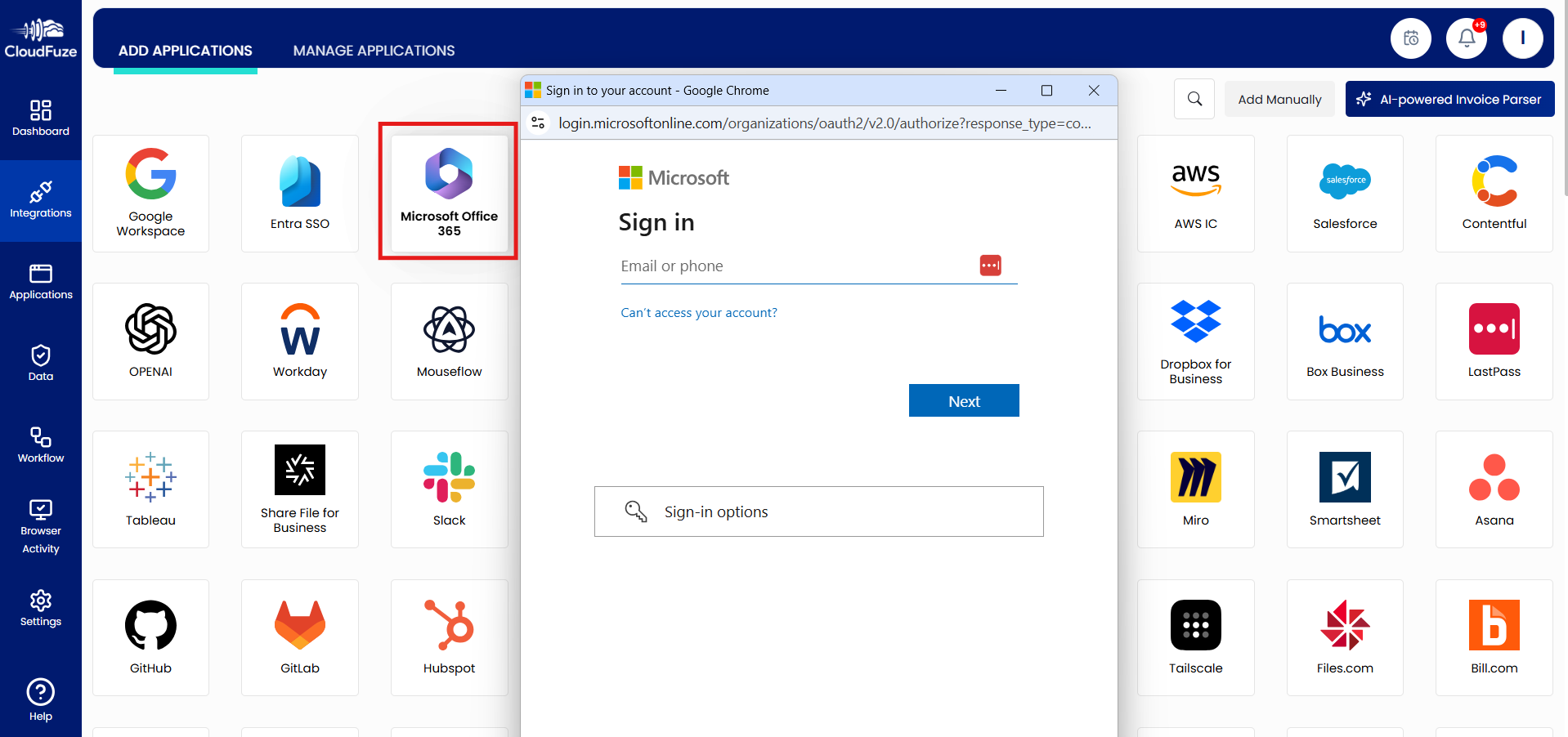Click the Add Manually button
Image resolution: width=1568 pixels, height=737 pixels.
coord(1279,99)
